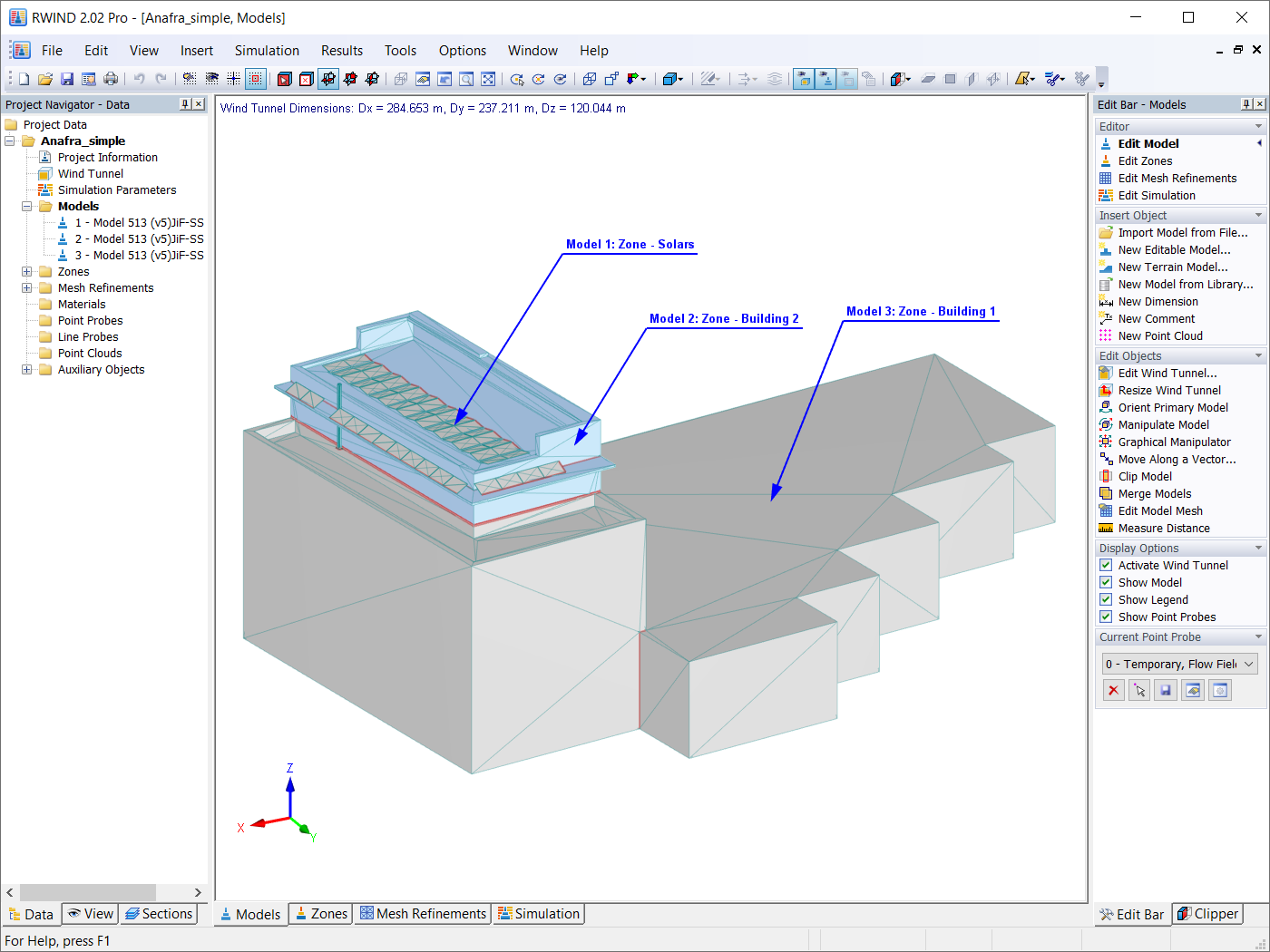Screen dimensions: 1270x952
Task: Expand the Zones item in the project tree
Action: coord(26,271)
